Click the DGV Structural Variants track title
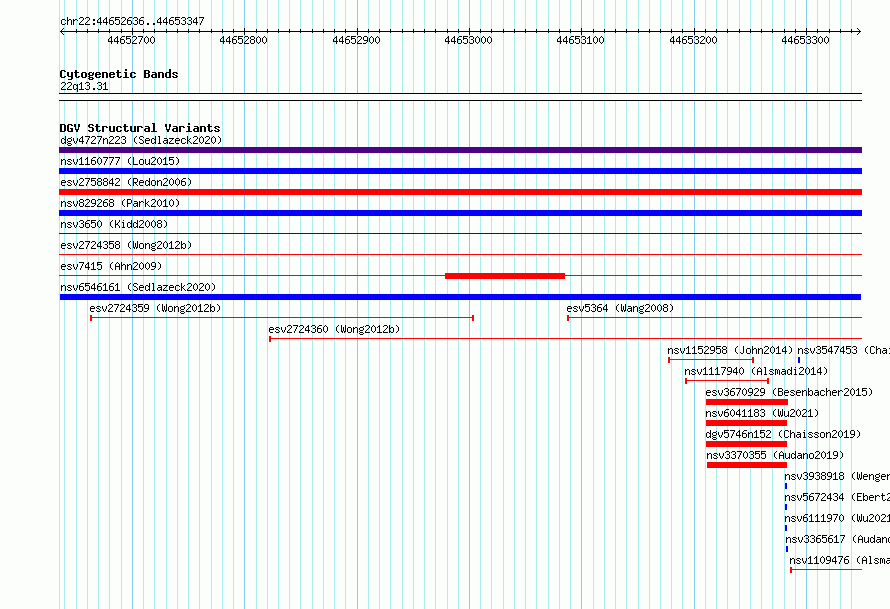Screen dimensions: 890x609 (140, 128)
